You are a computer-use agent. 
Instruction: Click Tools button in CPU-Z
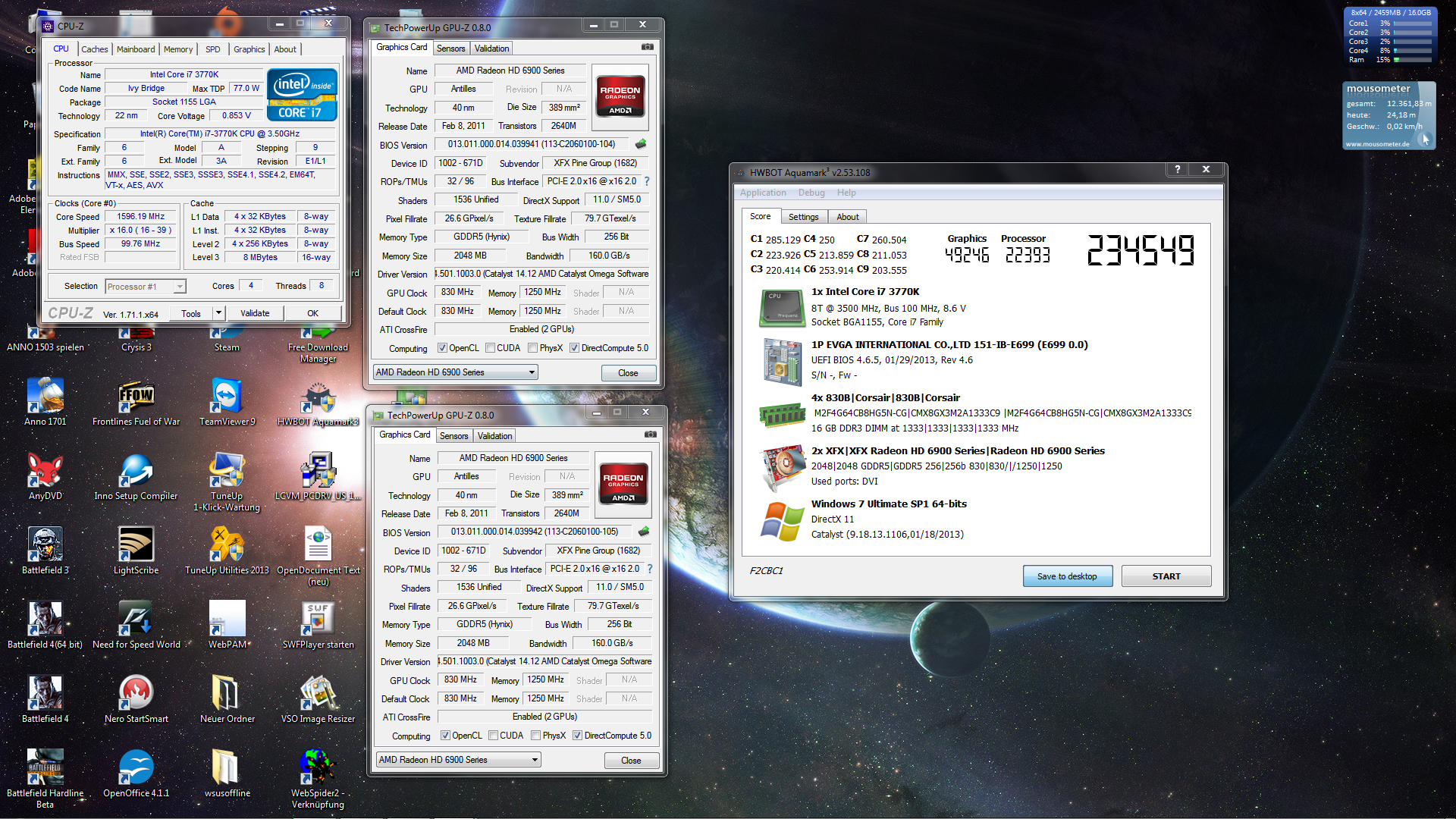191,313
